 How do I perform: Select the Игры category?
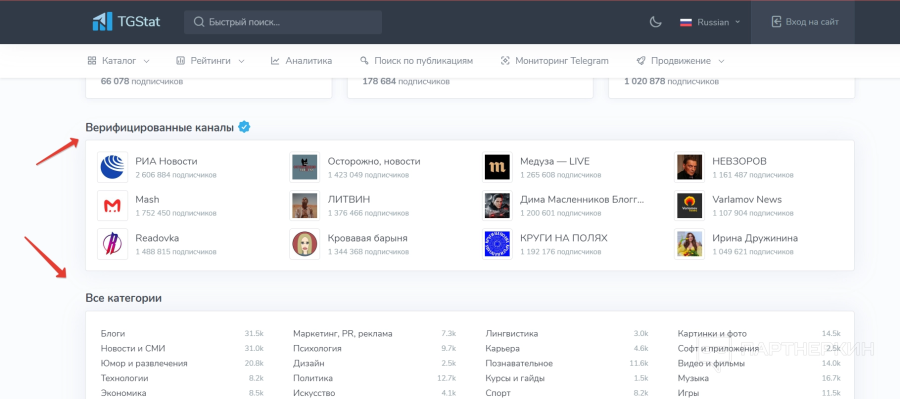688,393
